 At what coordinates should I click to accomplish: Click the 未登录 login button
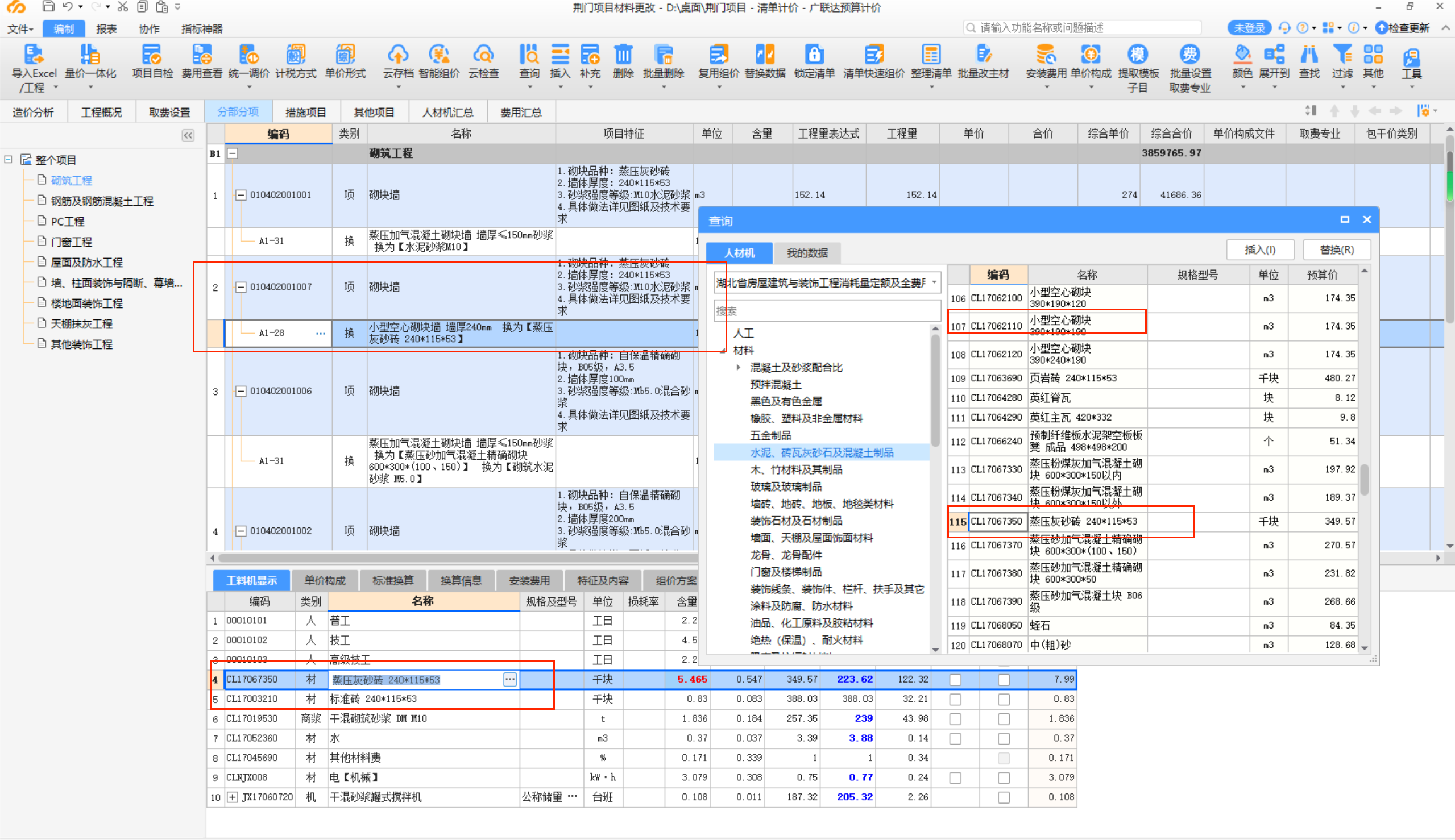pyautogui.click(x=1249, y=28)
